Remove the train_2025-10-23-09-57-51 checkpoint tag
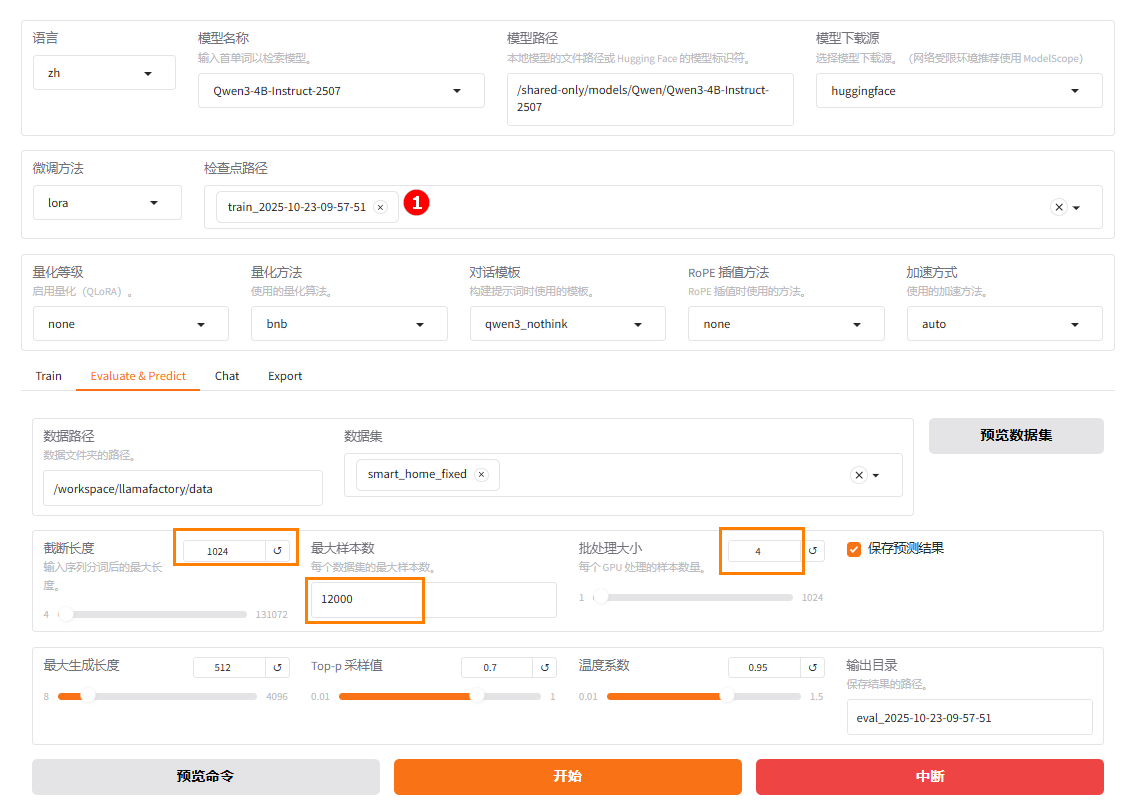The width and height of the screenshot is (1141, 806). pos(380,207)
